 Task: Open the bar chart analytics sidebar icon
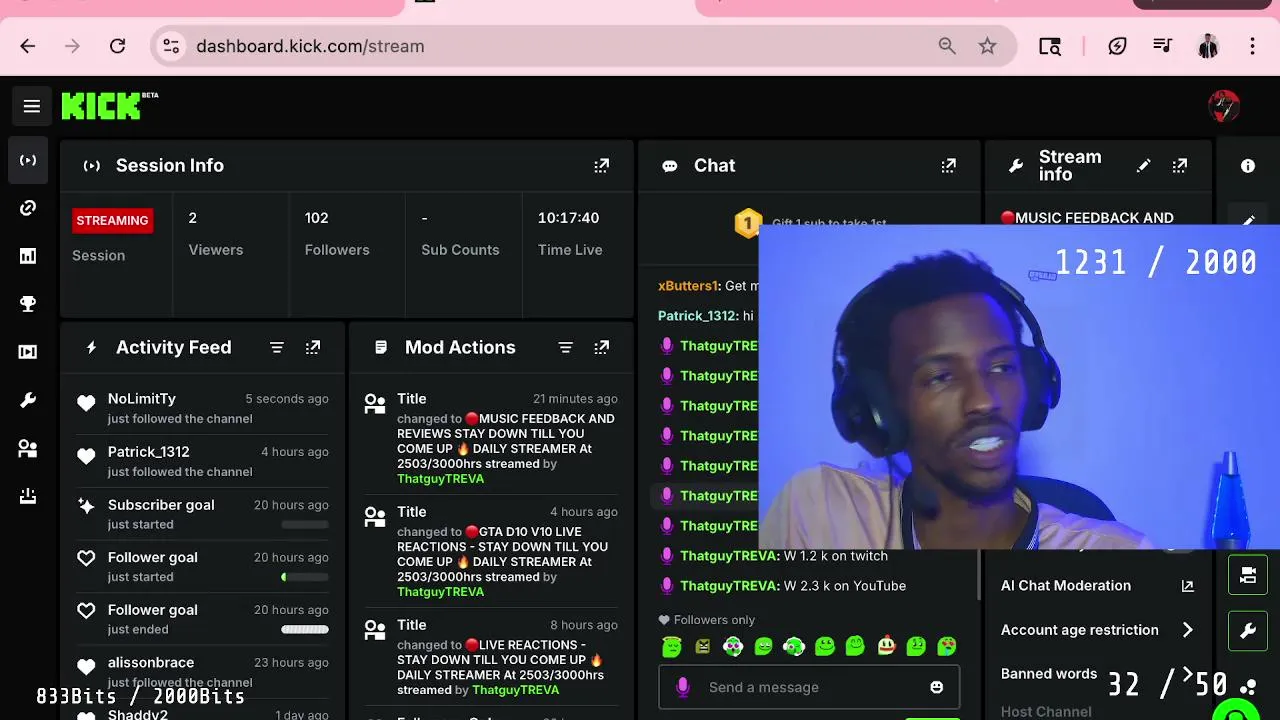click(28, 256)
